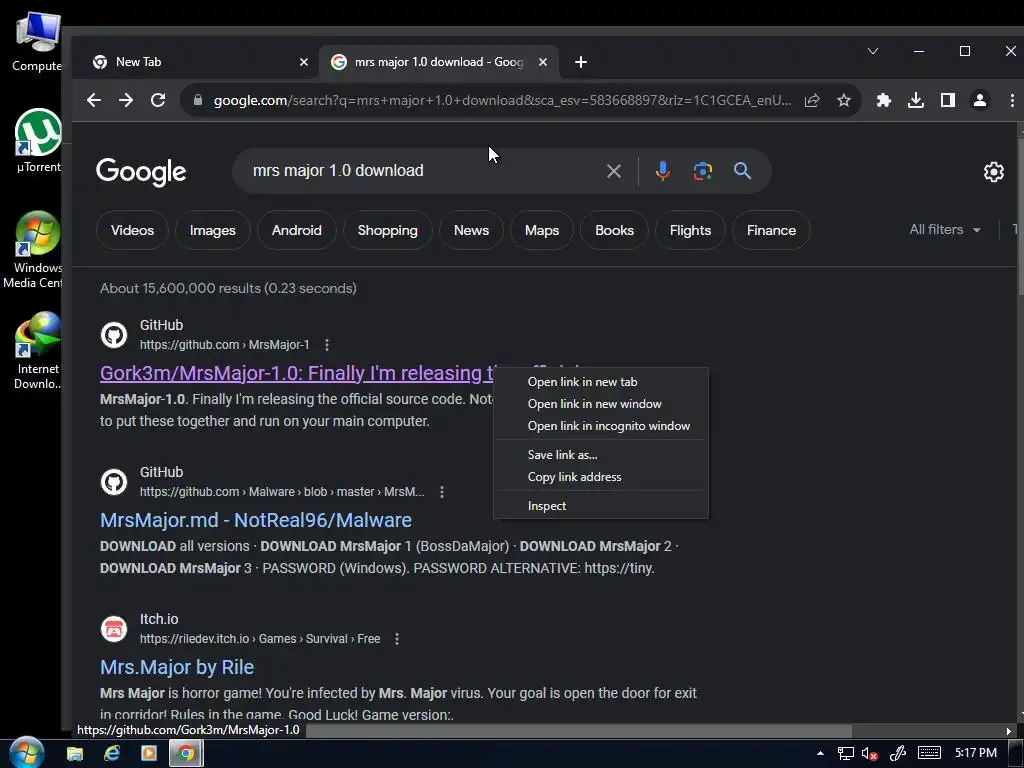This screenshot has width=1024, height=768.
Task: Open the tab search chevron
Action: [872, 51]
